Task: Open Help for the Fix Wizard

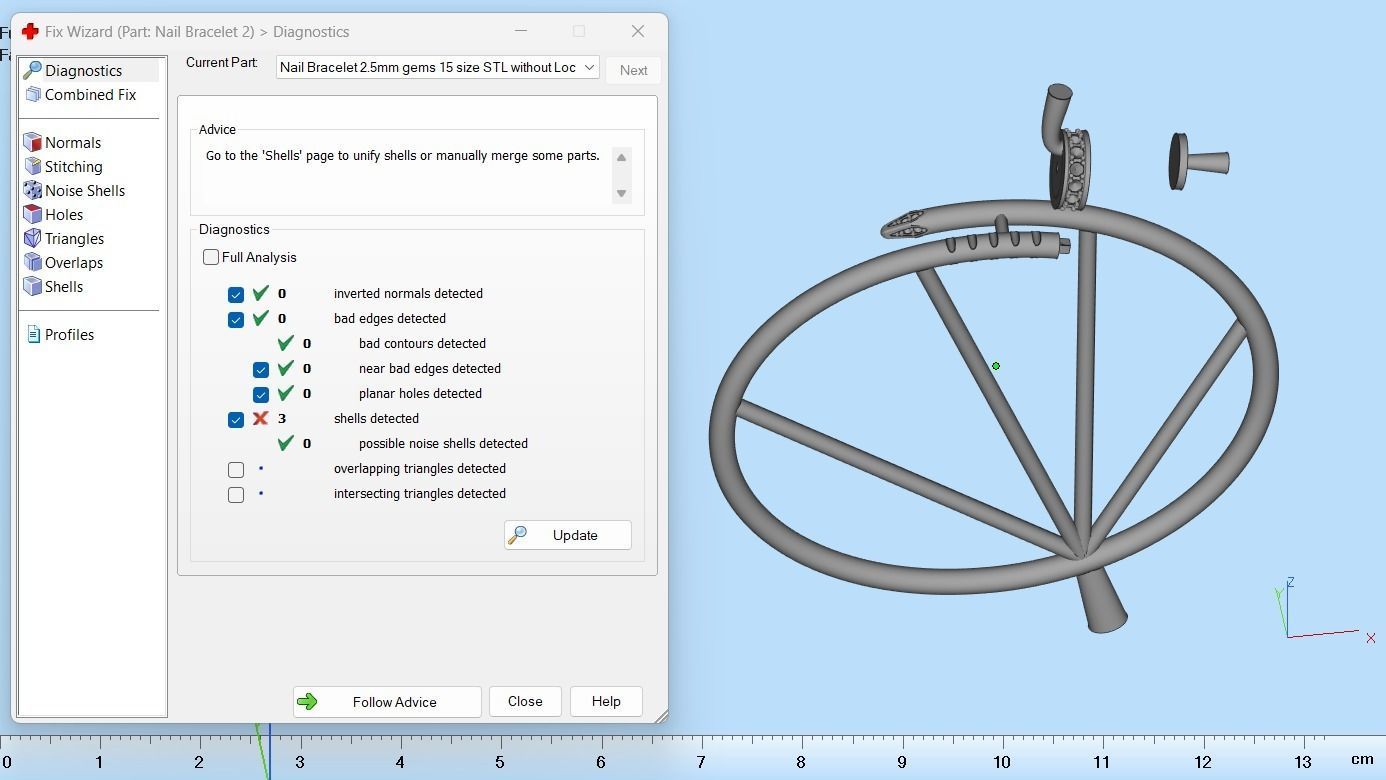Action: pos(606,702)
